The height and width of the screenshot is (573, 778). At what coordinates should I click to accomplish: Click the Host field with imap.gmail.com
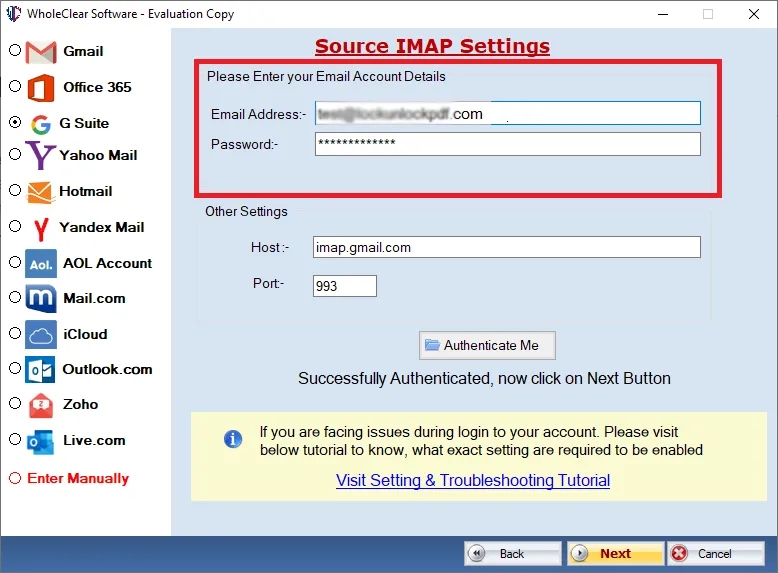tap(507, 247)
